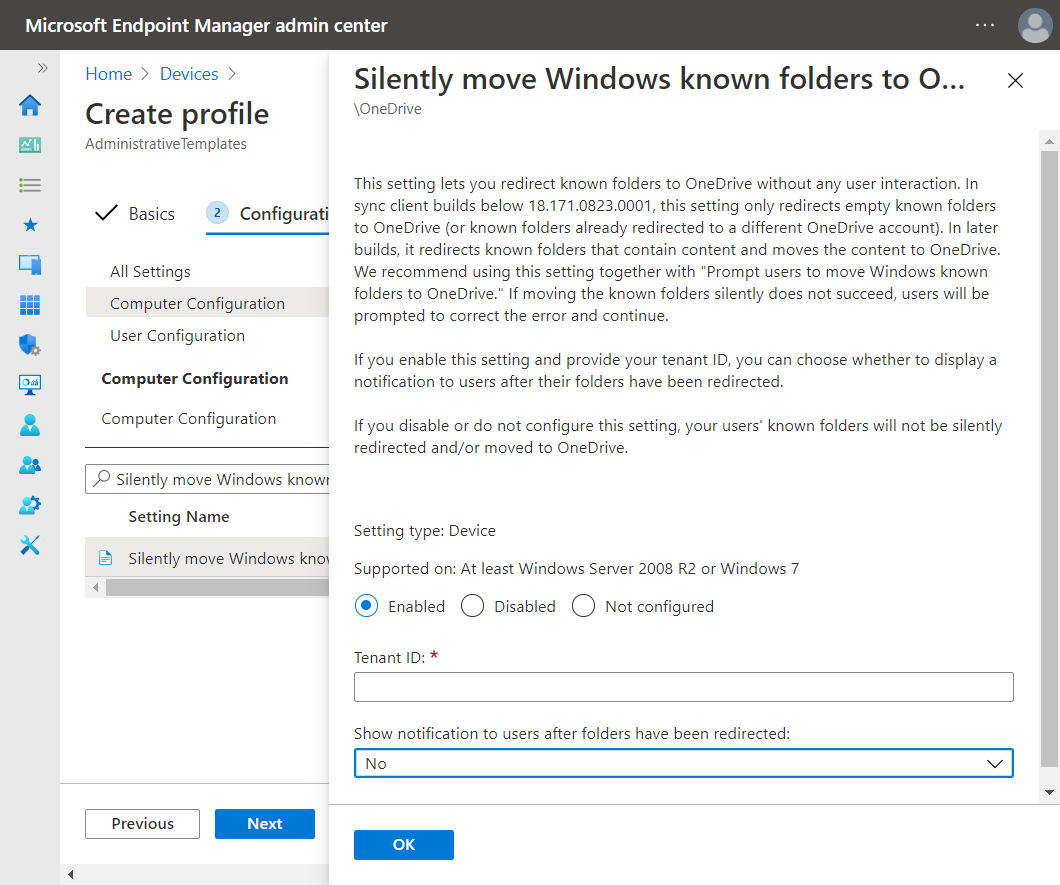The image size is (1060, 885).
Task: Click up arrow of pane vertical scrollbar
Action: (1049, 141)
